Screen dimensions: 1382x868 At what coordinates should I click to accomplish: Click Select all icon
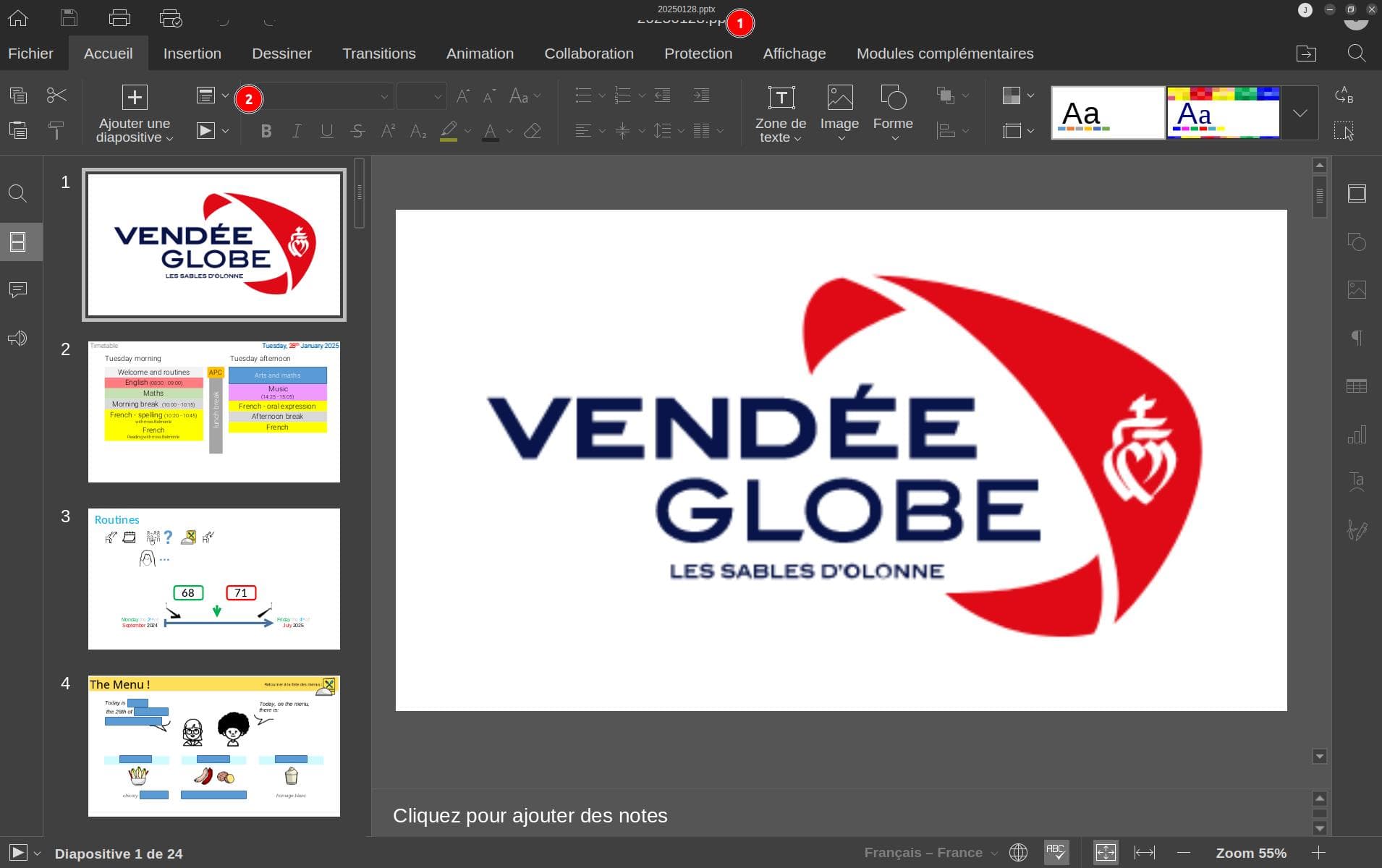(x=1344, y=131)
